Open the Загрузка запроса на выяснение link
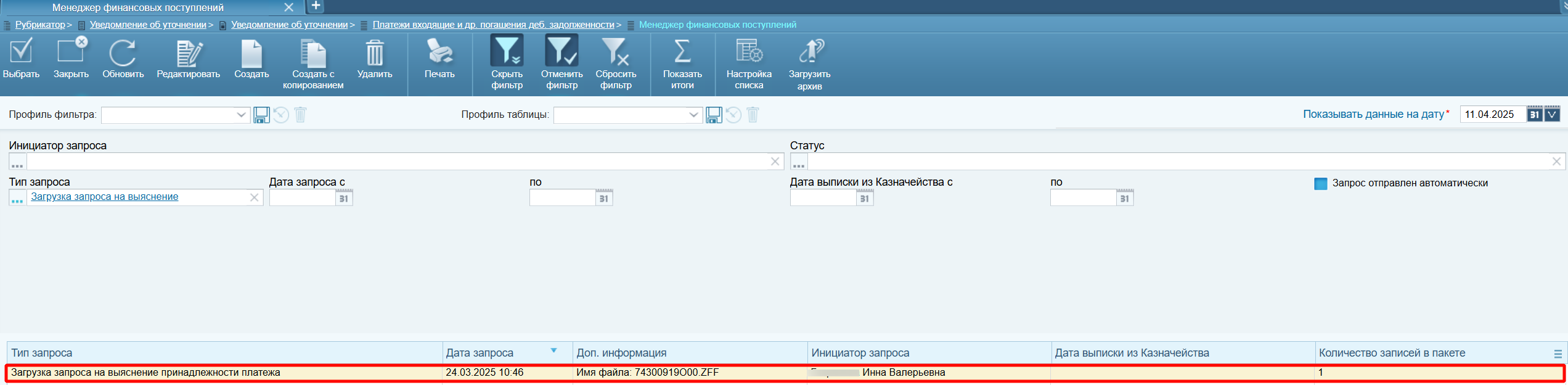This screenshot has width=1568, height=385. click(105, 197)
